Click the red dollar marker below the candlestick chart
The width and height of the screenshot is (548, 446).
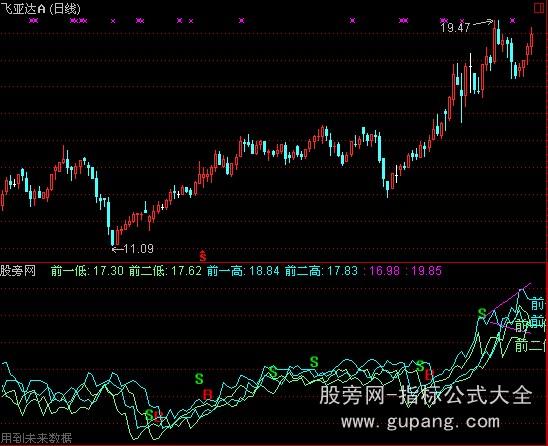click(x=203, y=256)
